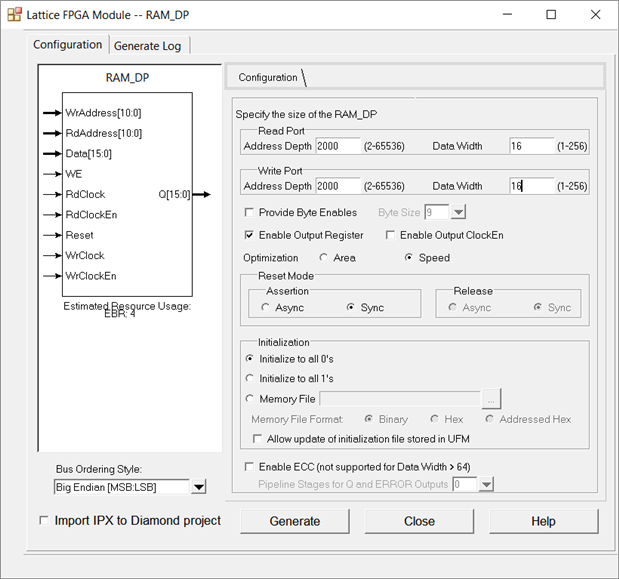Open Pipeline Stages for Q dropdown
The image size is (619, 579).
(x=486, y=484)
